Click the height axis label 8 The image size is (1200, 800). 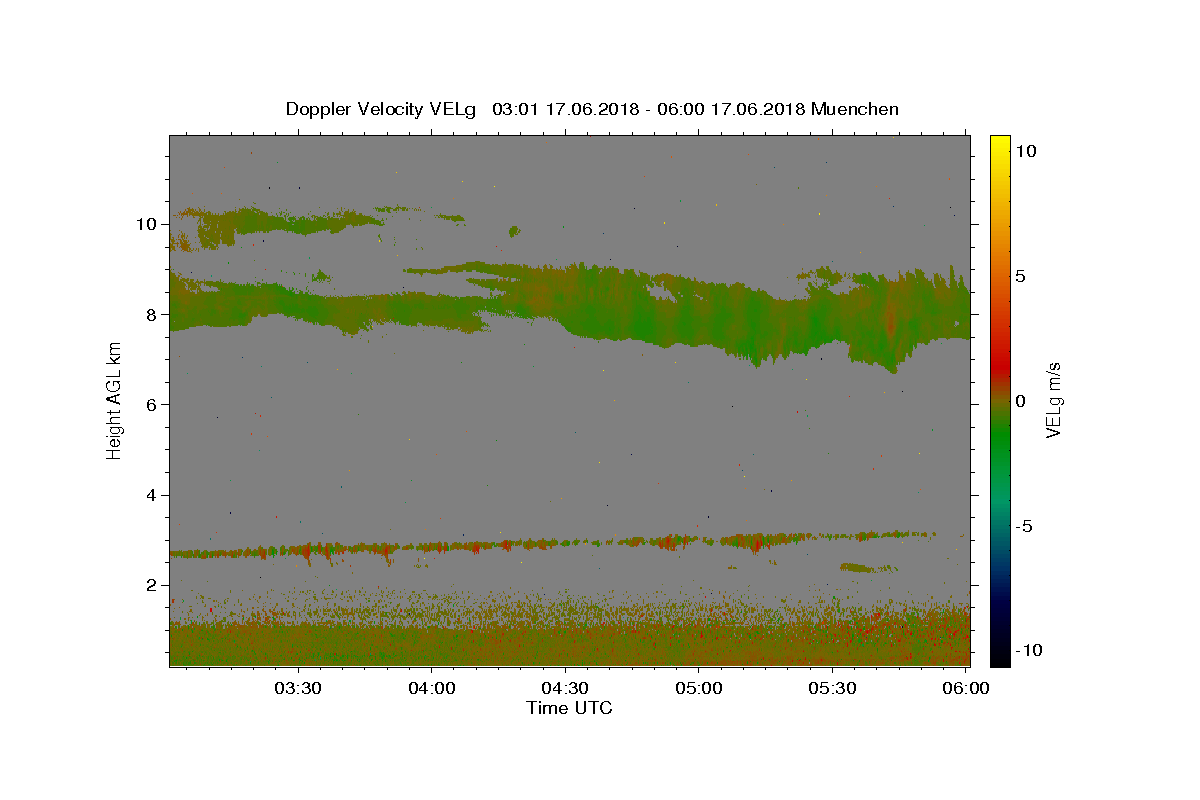coord(151,314)
